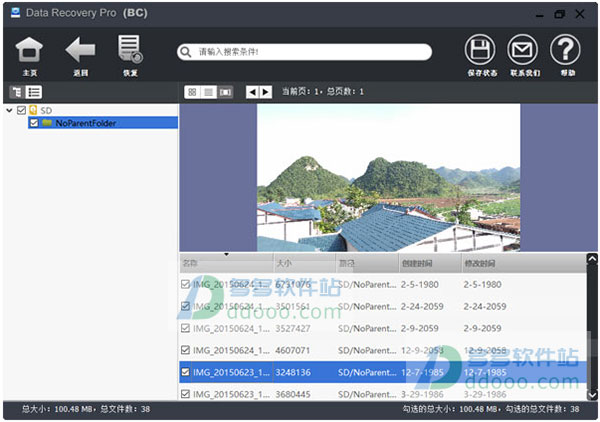
Task: Click the Data Recovery Pro app icon
Action: [16, 13]
